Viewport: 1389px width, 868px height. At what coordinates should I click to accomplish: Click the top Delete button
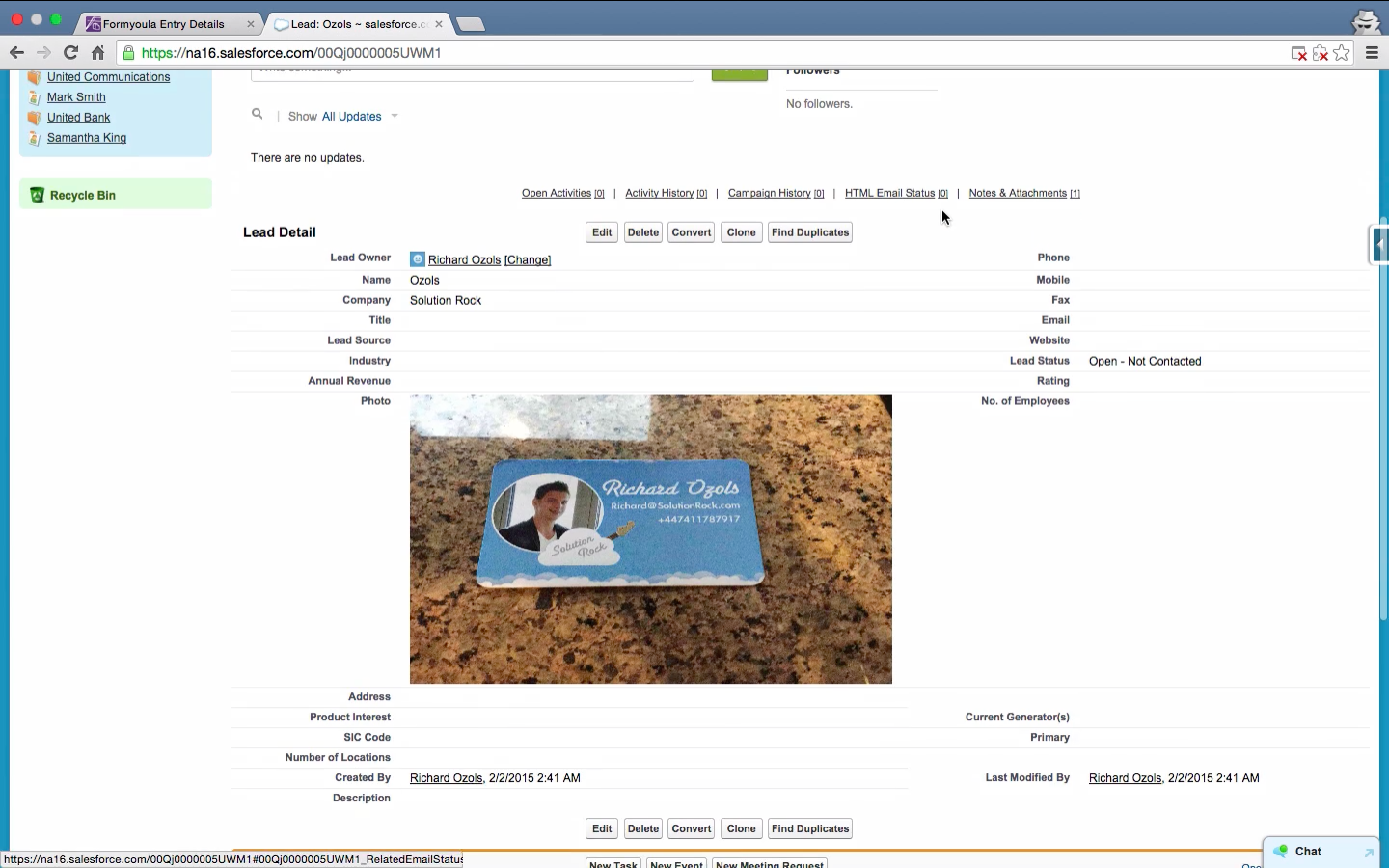tap(643, 232)
